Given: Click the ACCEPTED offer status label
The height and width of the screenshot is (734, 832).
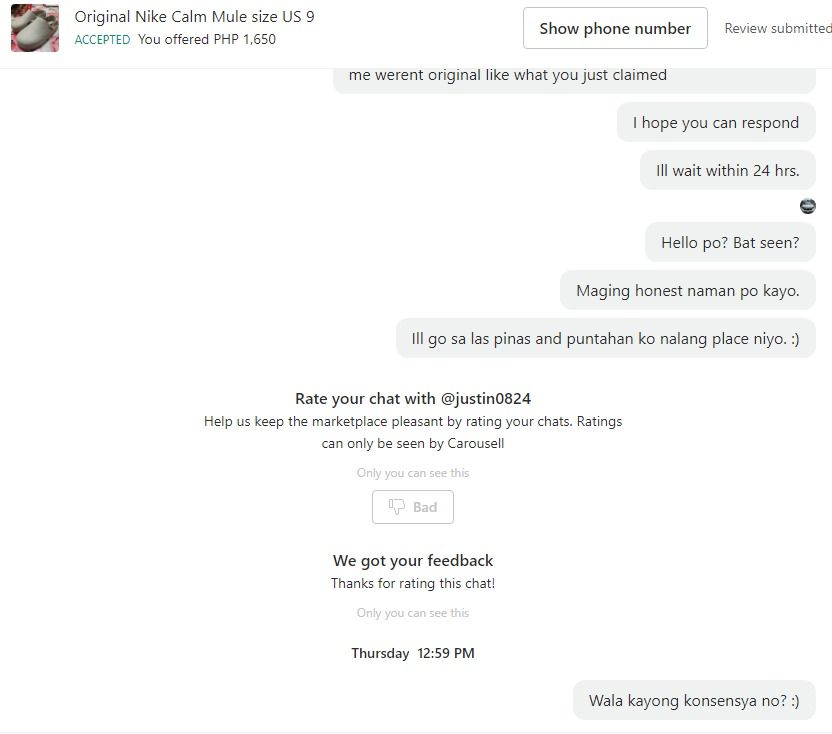Looking at the screenshot, I should [x=102, y=39].
